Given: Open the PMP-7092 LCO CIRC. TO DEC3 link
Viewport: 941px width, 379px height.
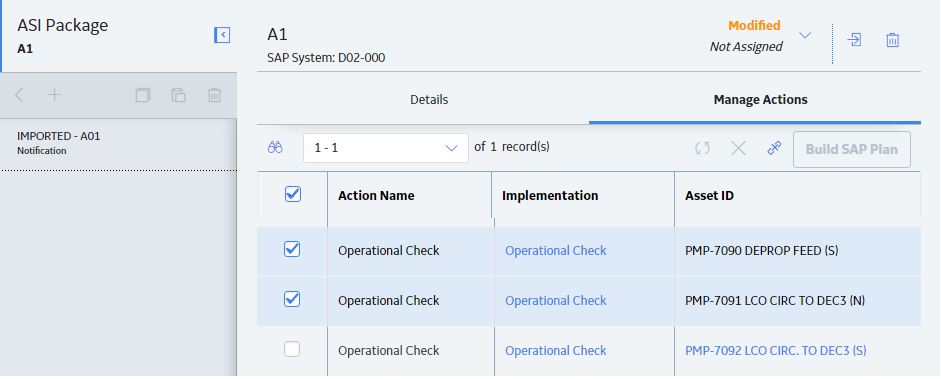Looking at the screenshot, I should [775, 350].
